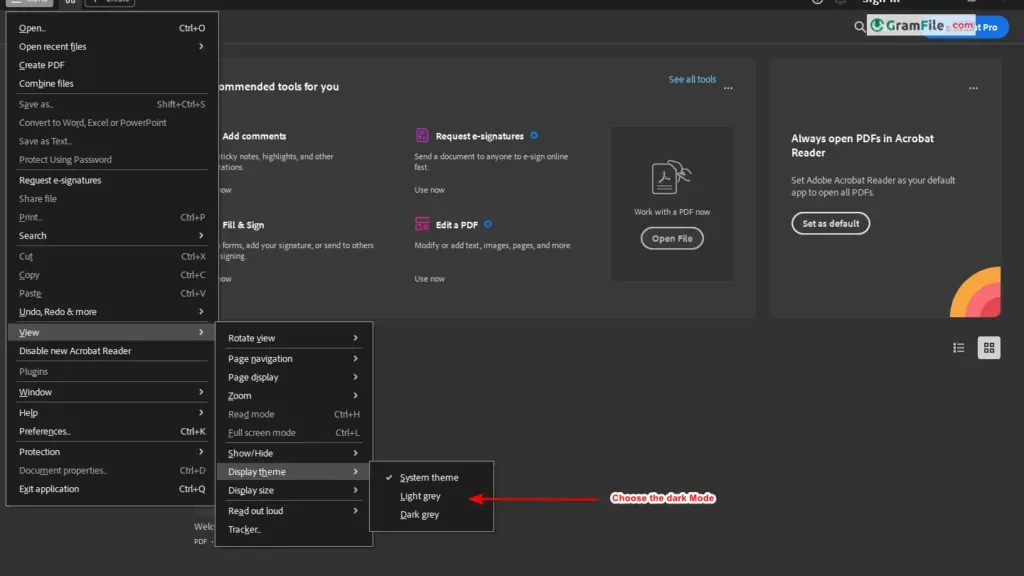The image size is (1024, 576).
Task: Click 'Work with a PDF now' text
Action: click(x=671, y=212)
